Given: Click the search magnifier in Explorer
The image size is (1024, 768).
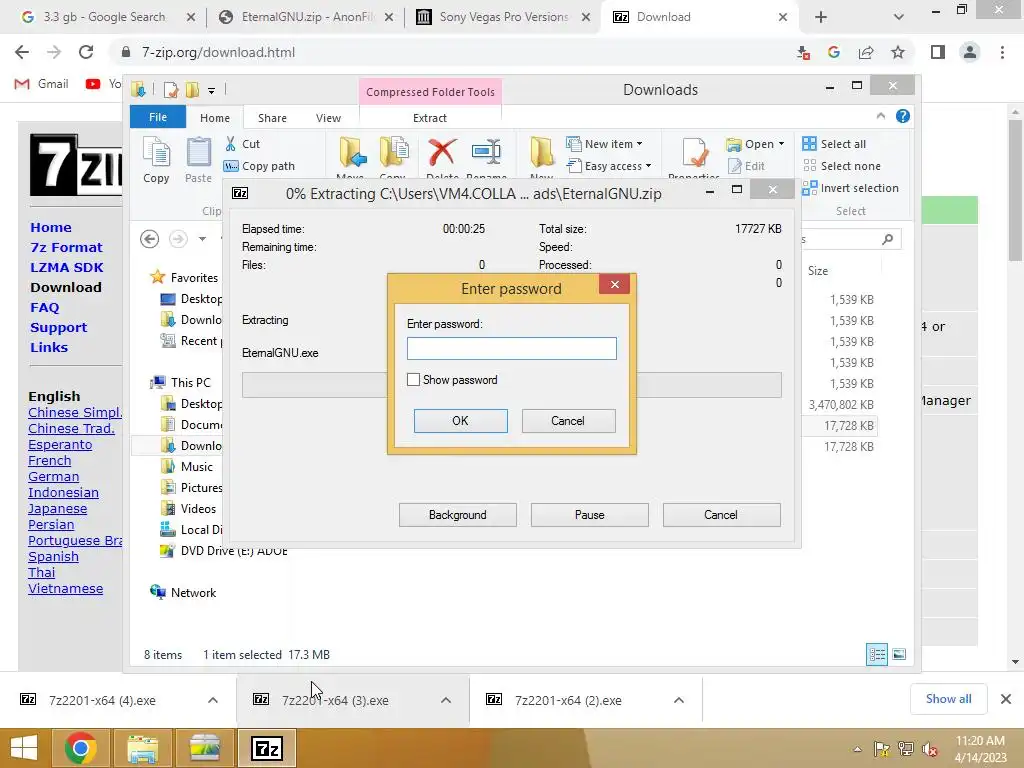Looking at the screenshot, I should pyautogui.click(x=888, y=240).
